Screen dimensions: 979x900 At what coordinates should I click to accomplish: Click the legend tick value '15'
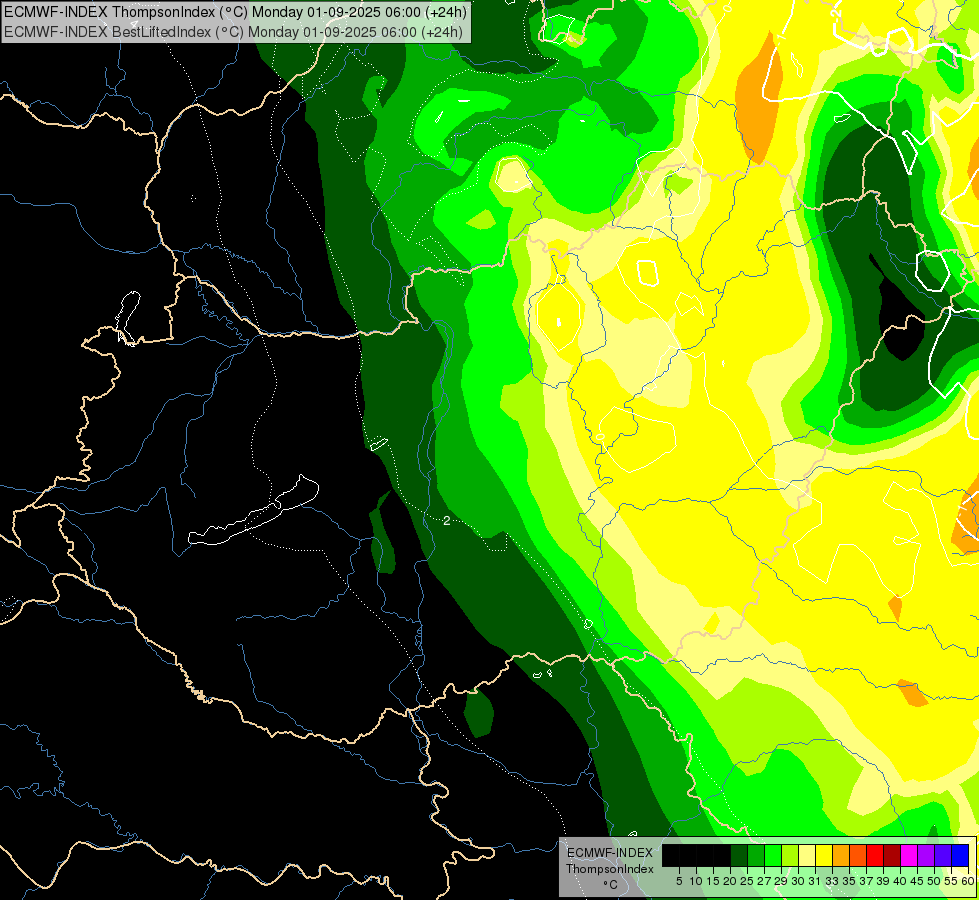[x=713, y=881]
